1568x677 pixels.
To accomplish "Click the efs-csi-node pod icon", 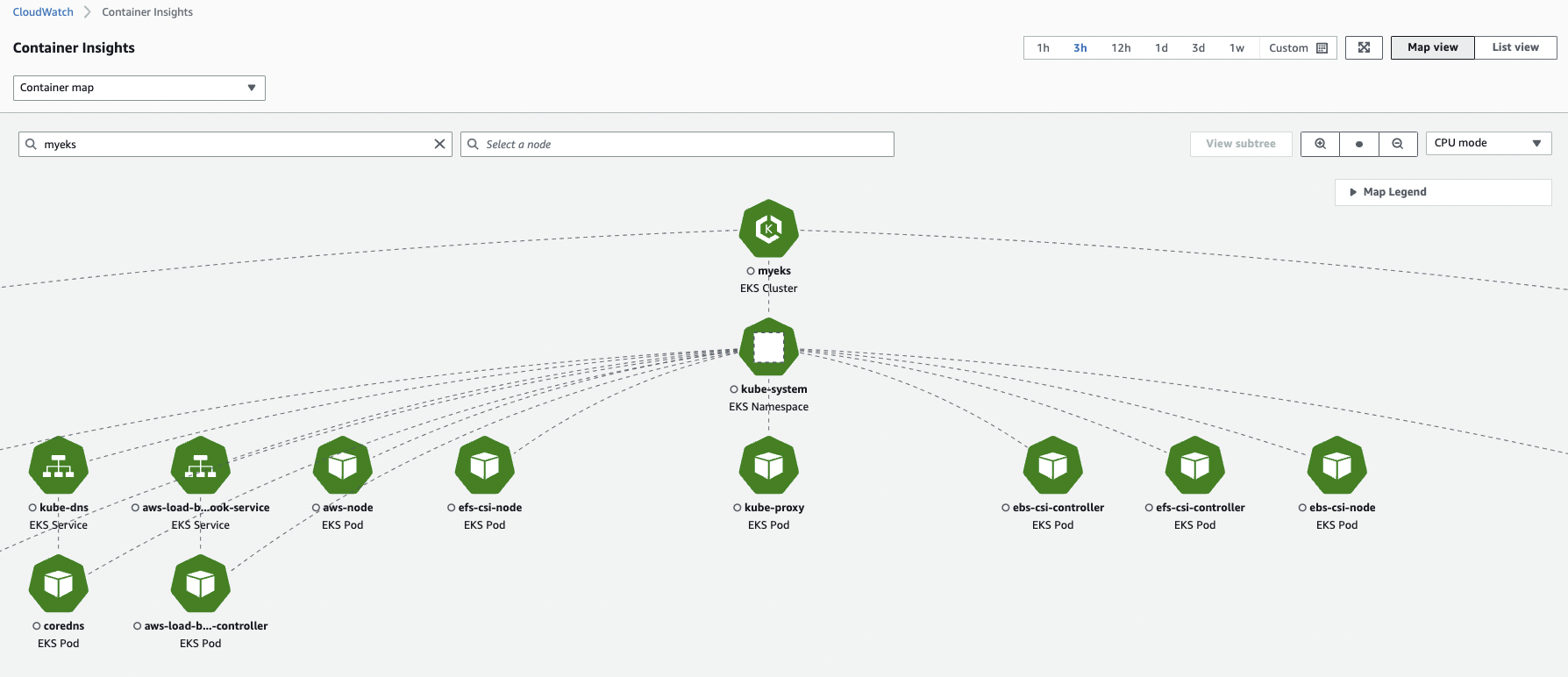I will click(x=485, y=467).
